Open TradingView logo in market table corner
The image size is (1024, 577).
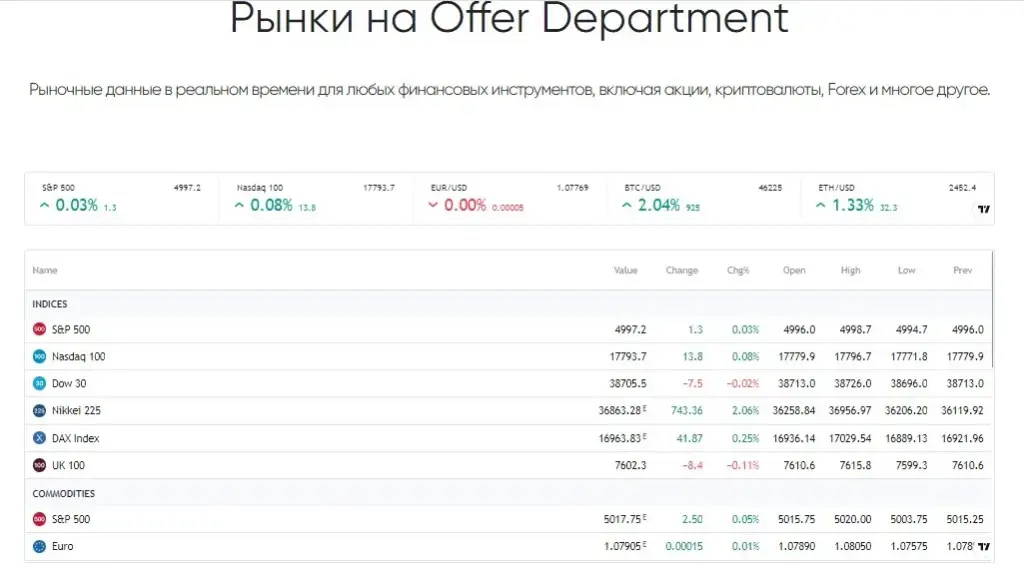tap(984, 546)
